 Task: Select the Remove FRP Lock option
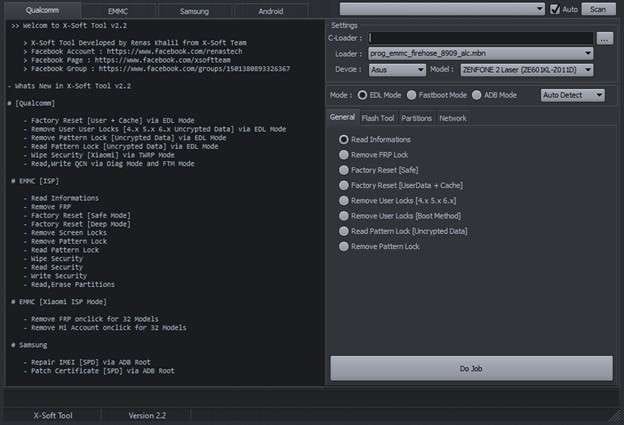pyautogui.click(x=373, y=155)
